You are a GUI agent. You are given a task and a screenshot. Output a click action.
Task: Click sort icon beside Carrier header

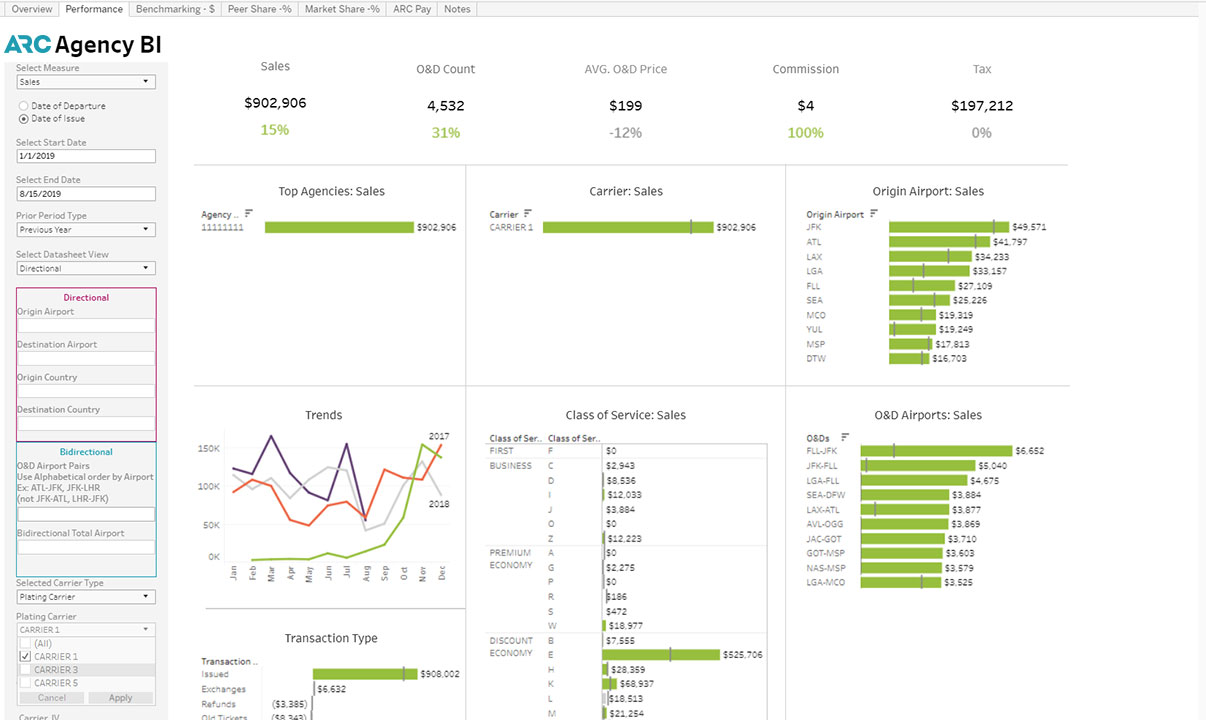click(x=528, y=213)
